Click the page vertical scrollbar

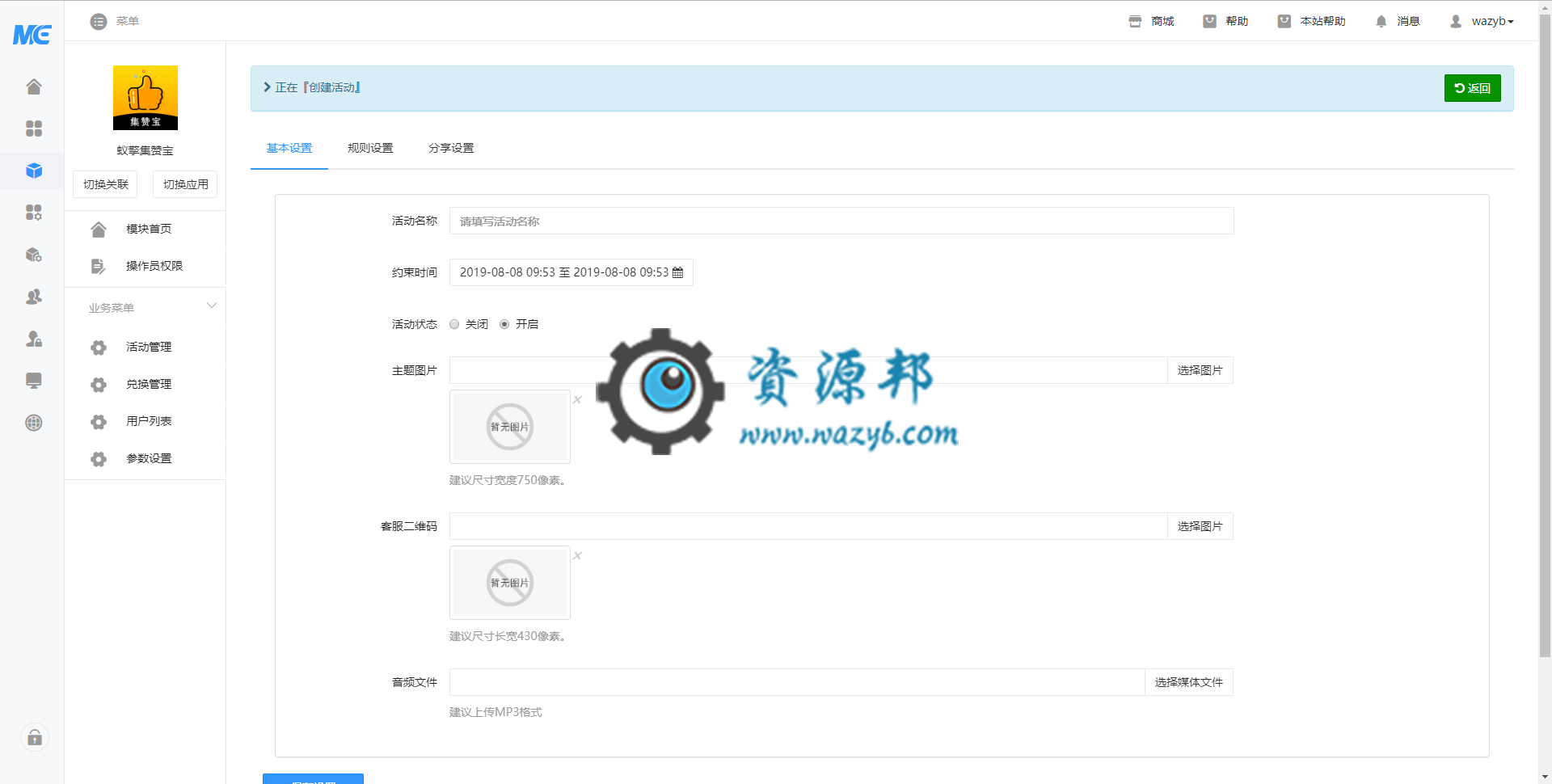coord(1545,335)
